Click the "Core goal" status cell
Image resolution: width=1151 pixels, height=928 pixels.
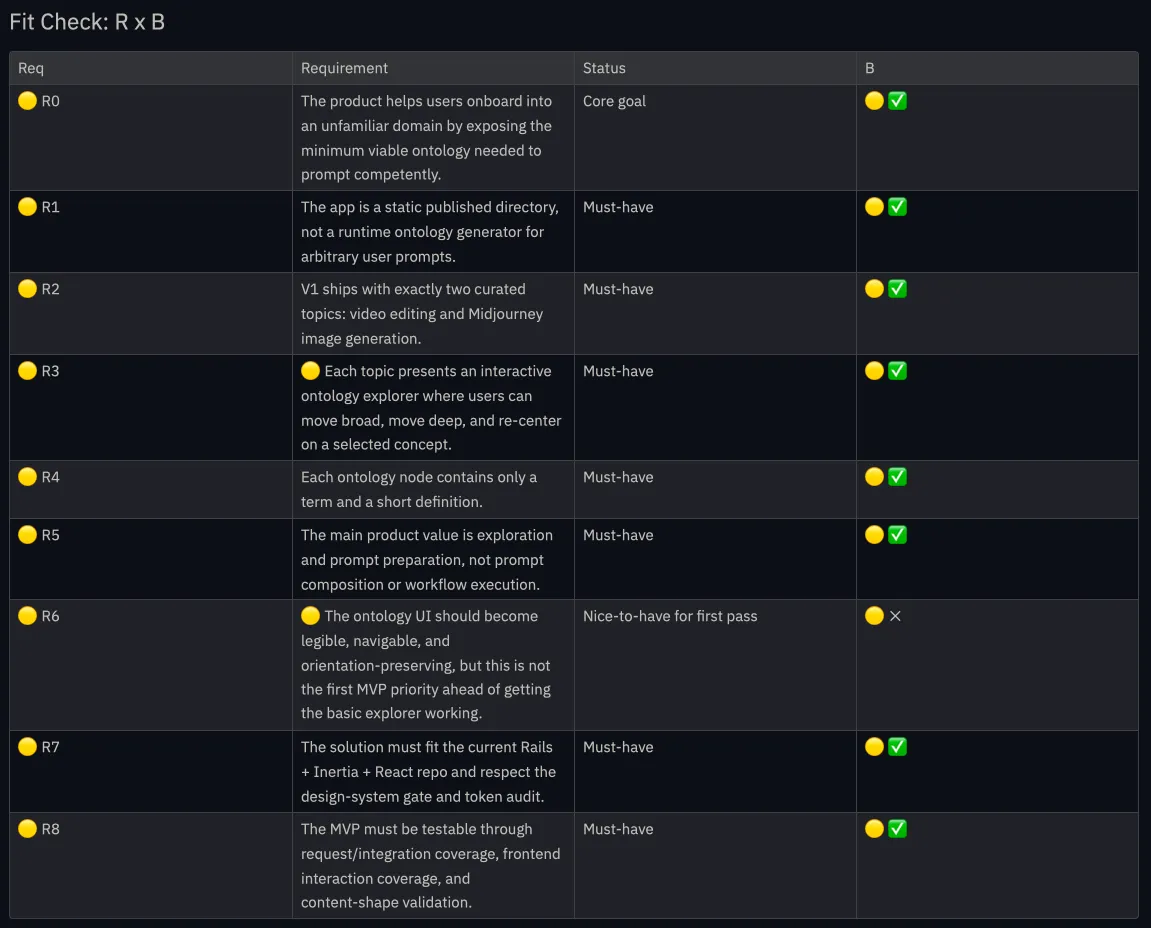click(x=614, y=101)
